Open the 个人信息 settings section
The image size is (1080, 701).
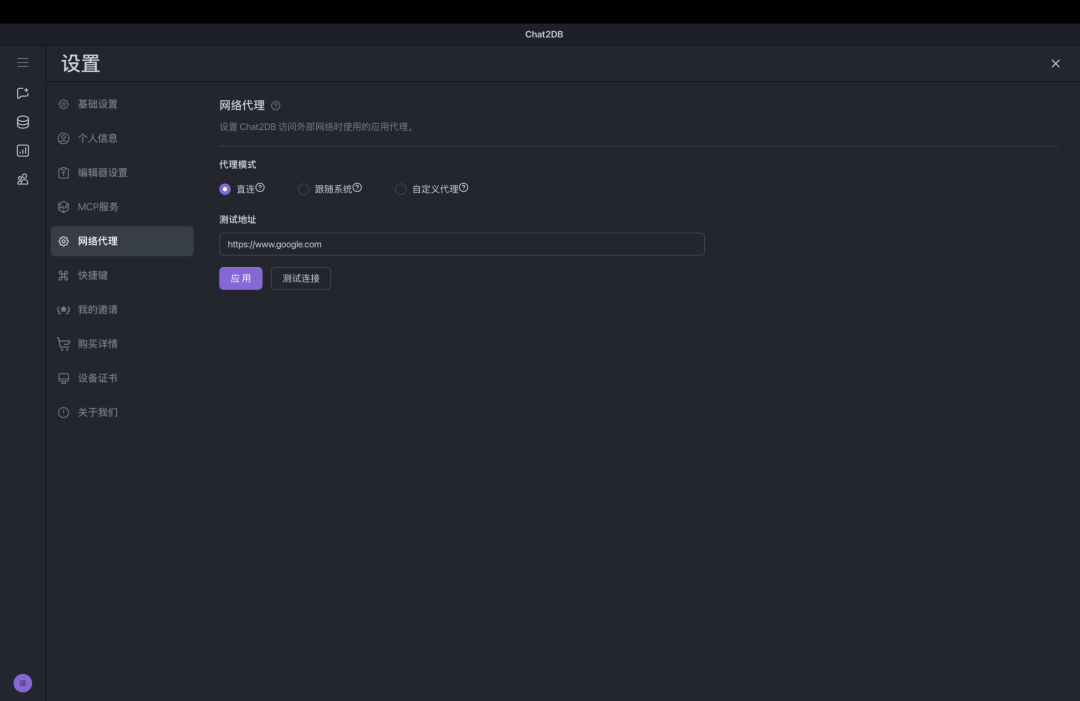point(122,138)
